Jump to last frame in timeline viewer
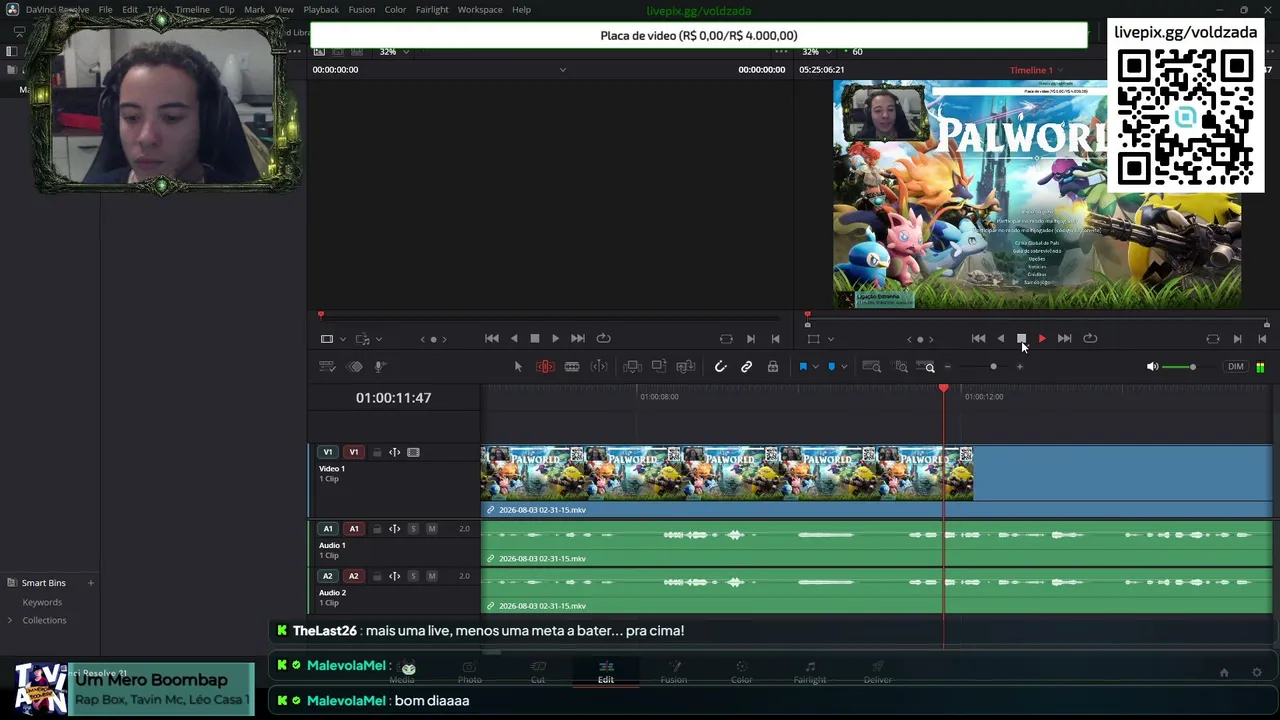The width and height of the screenshot is (1280, 720). pos(1064,339)
